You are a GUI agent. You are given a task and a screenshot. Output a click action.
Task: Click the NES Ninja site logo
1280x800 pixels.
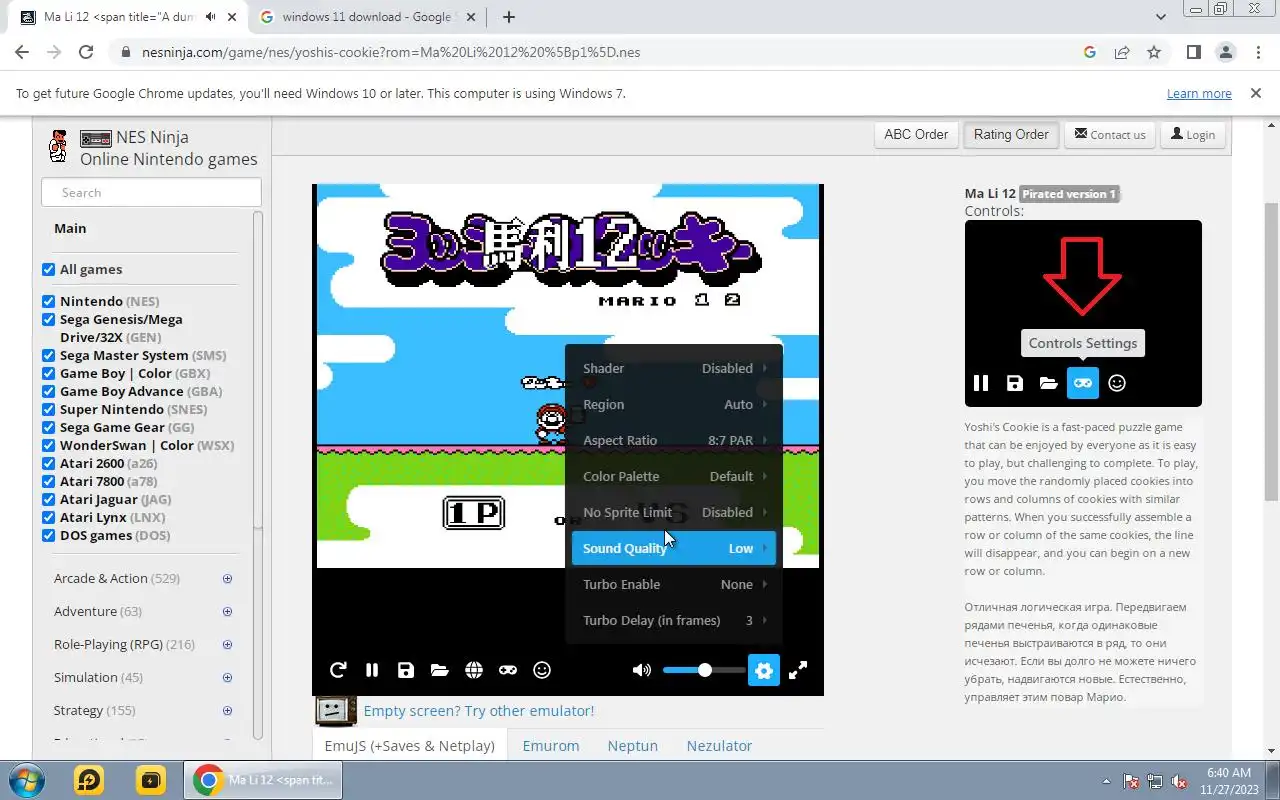tap(58, 146)
